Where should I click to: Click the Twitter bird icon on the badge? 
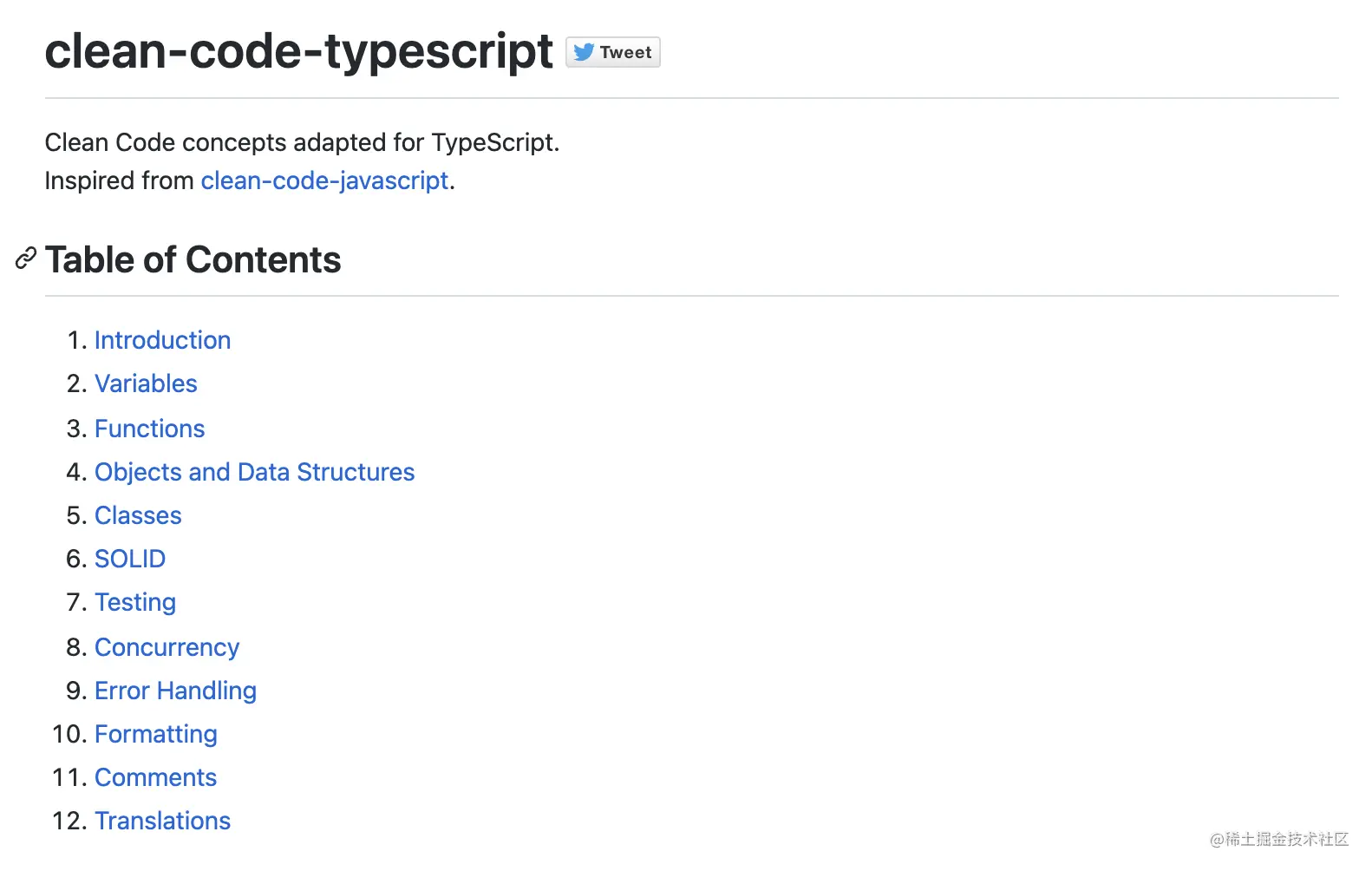pos(584,52)
